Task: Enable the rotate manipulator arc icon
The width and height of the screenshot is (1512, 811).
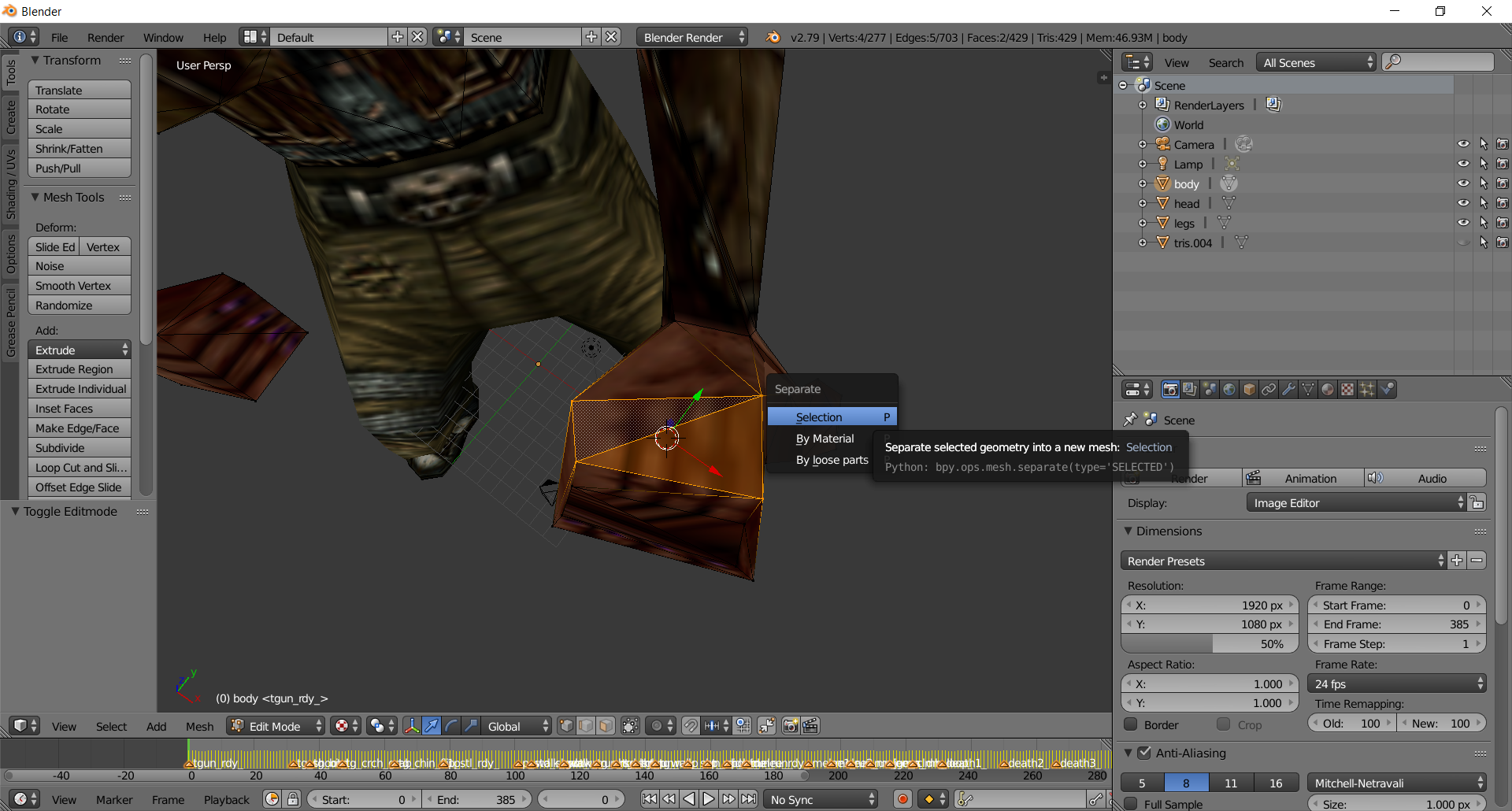Action: [x=451, y=726]
